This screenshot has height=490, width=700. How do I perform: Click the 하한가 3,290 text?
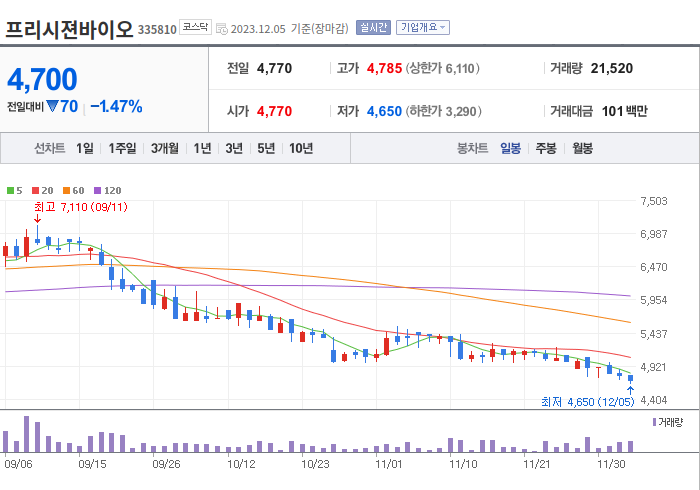pyautogui.click(x=444, y=111)
